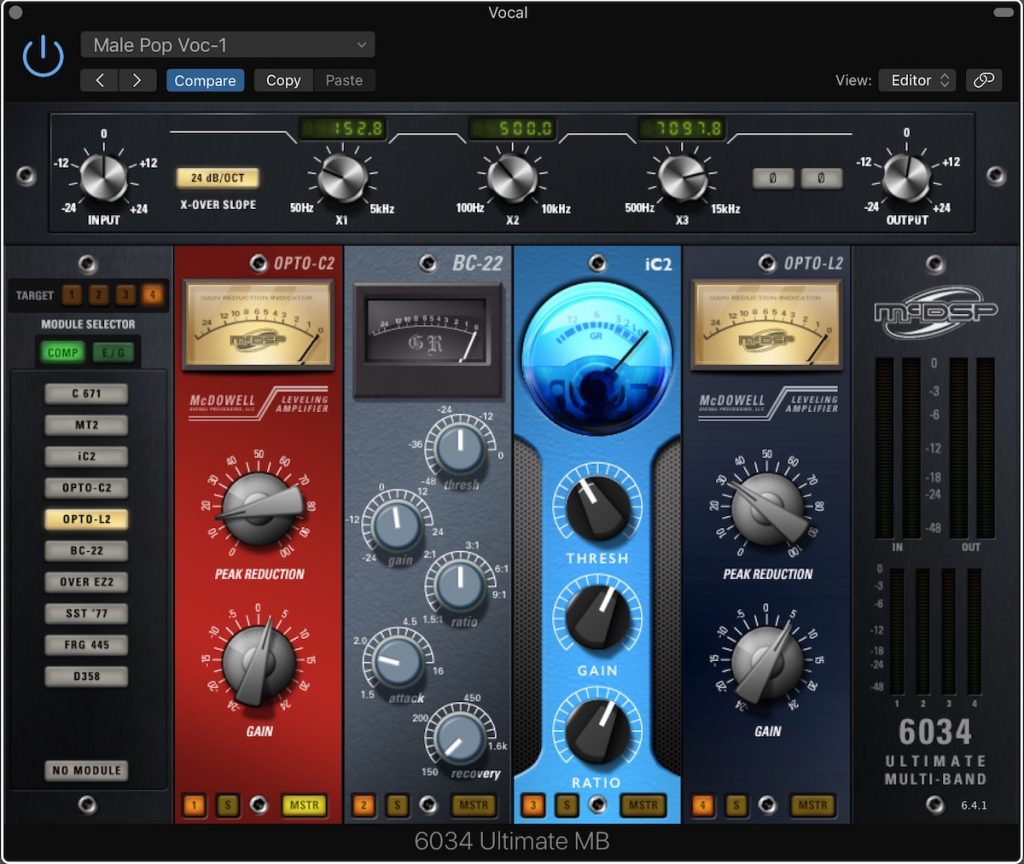1024x864 pixels.
Task: Toggle band 1 bypass button
Action: (194, 805)
